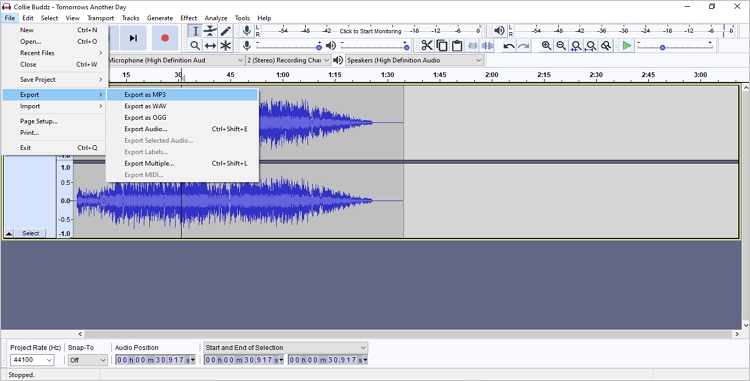Open the Effect menu
This screenshot has width=750, height=381.
pyautogui.click(x=188, y=18)
